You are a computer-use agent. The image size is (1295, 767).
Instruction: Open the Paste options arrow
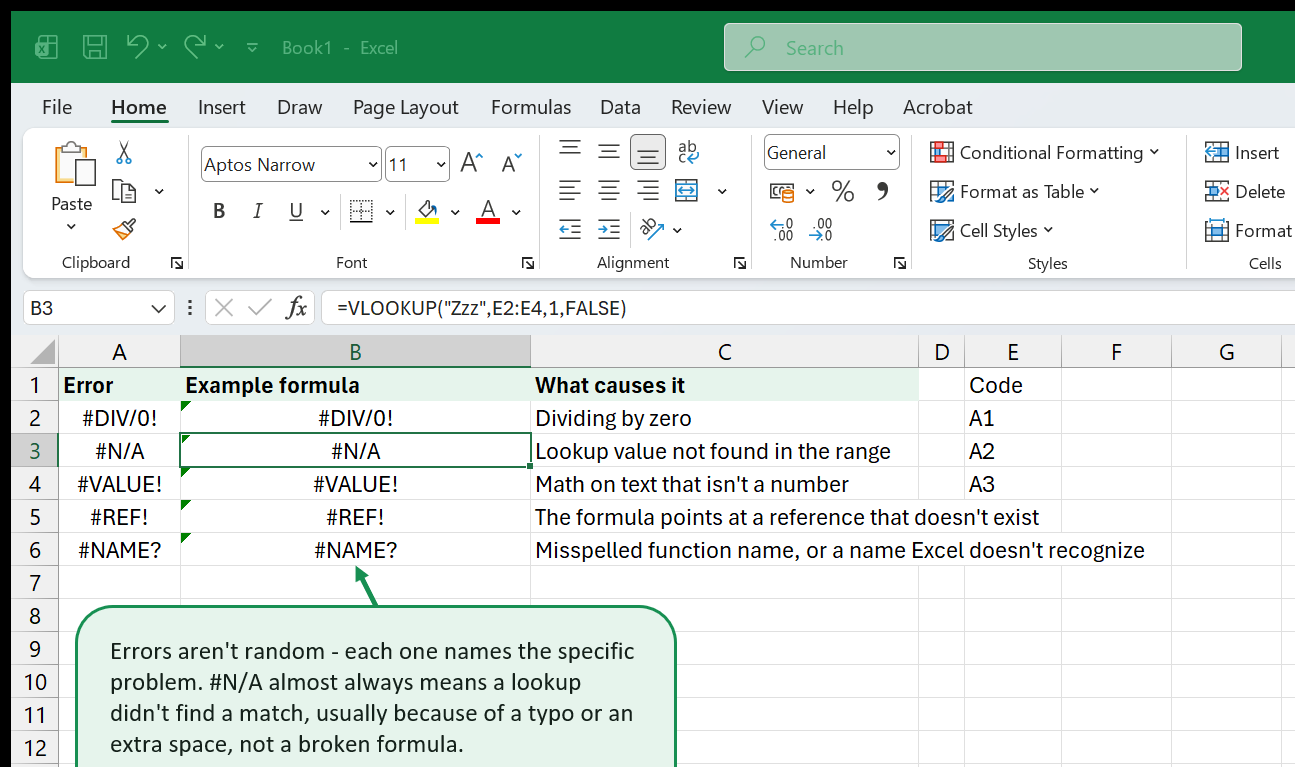(x=72, y=227)
